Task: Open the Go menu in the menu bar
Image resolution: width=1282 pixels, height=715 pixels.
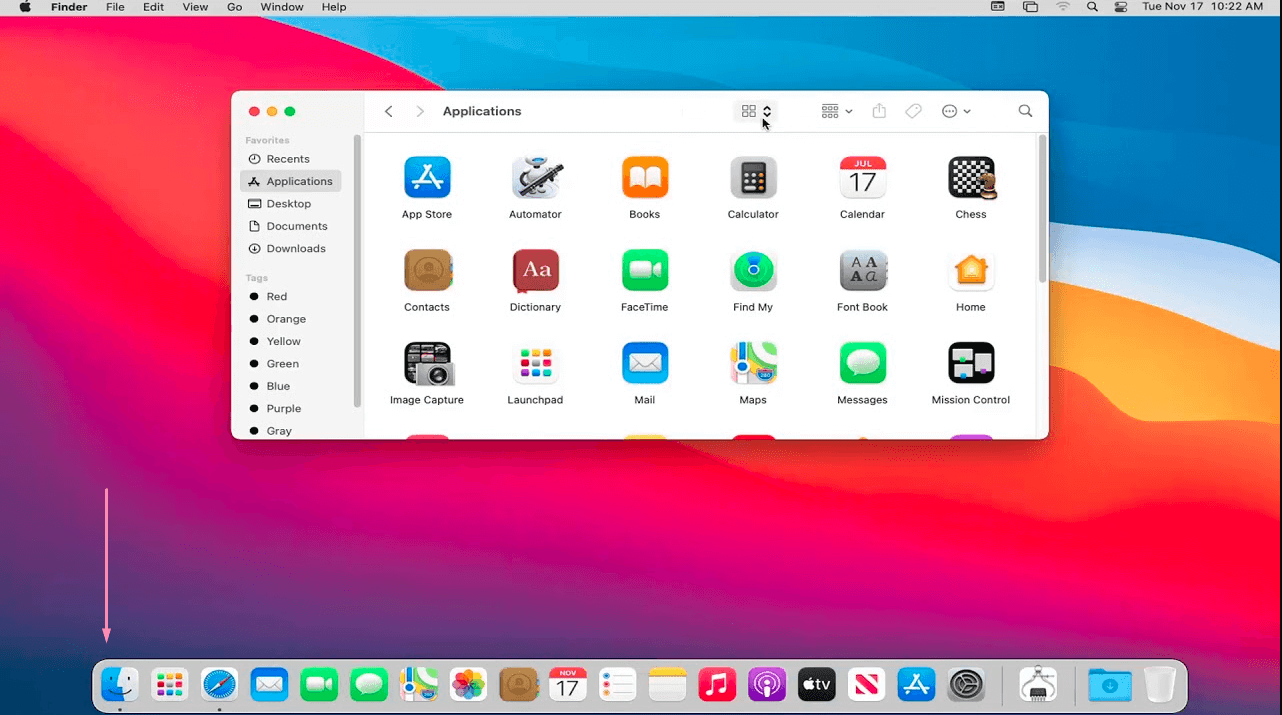Action: click(234, 7)
